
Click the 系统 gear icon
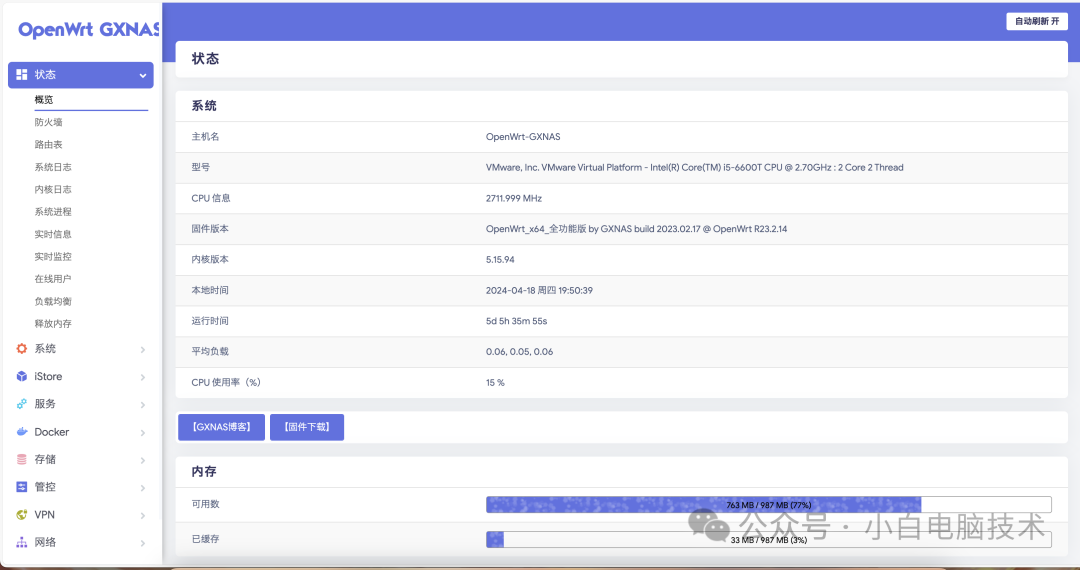[x=21, y=349]
